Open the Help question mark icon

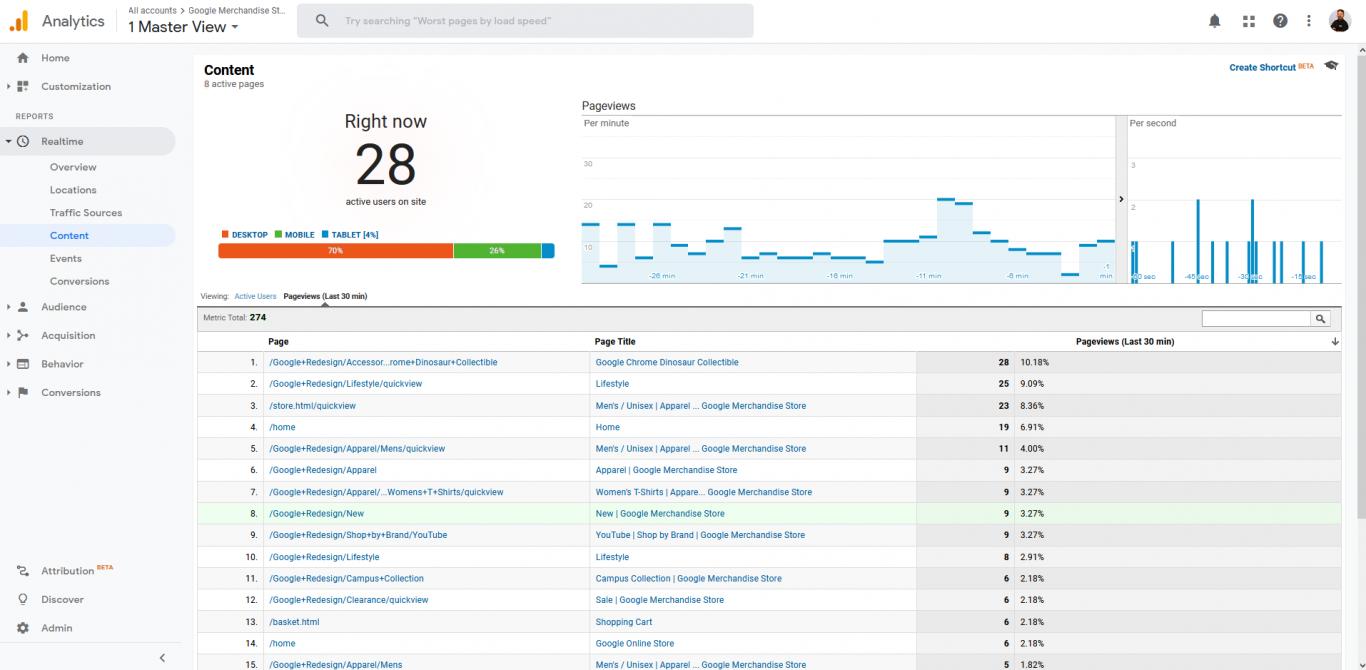coord(1280,20)
